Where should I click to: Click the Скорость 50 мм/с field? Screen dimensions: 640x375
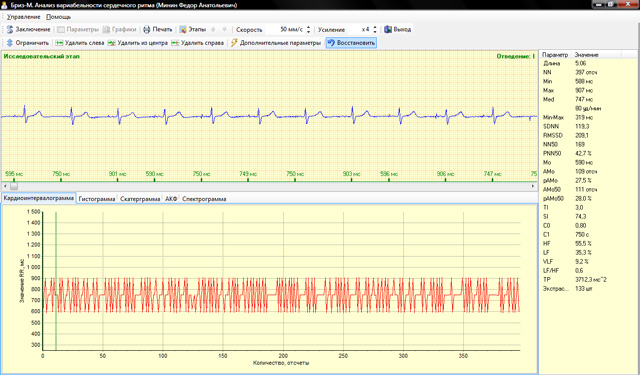pos(284,29)
